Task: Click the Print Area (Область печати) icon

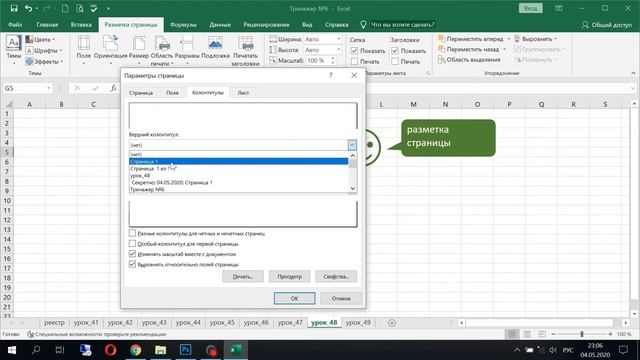Action: click(162, 51)
